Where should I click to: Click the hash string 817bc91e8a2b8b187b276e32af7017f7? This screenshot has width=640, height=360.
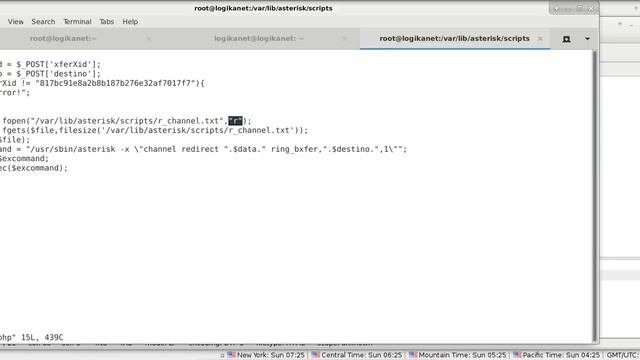point(115,83)
